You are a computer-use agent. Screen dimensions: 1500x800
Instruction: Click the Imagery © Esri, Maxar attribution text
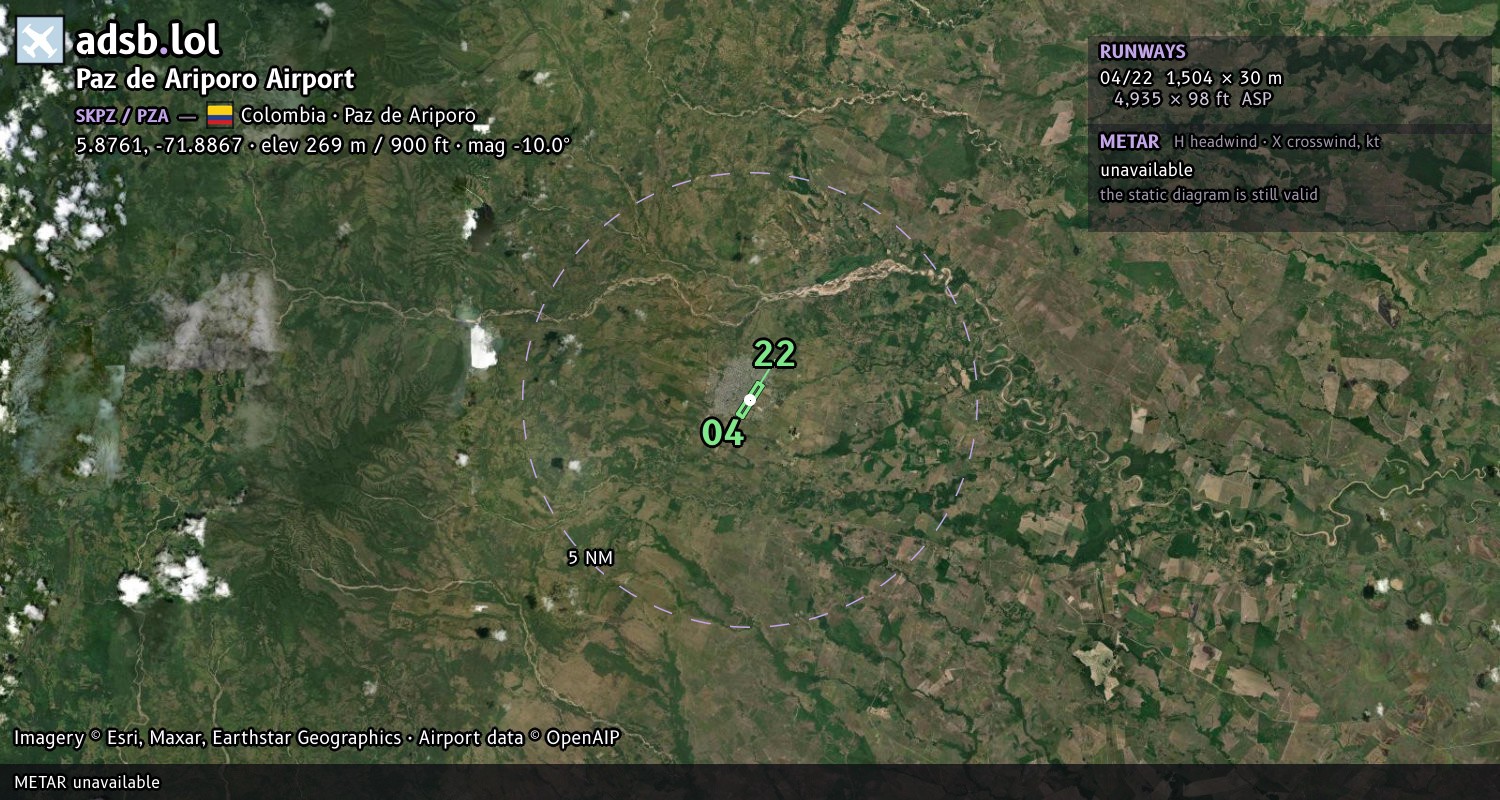click(207, 738)
